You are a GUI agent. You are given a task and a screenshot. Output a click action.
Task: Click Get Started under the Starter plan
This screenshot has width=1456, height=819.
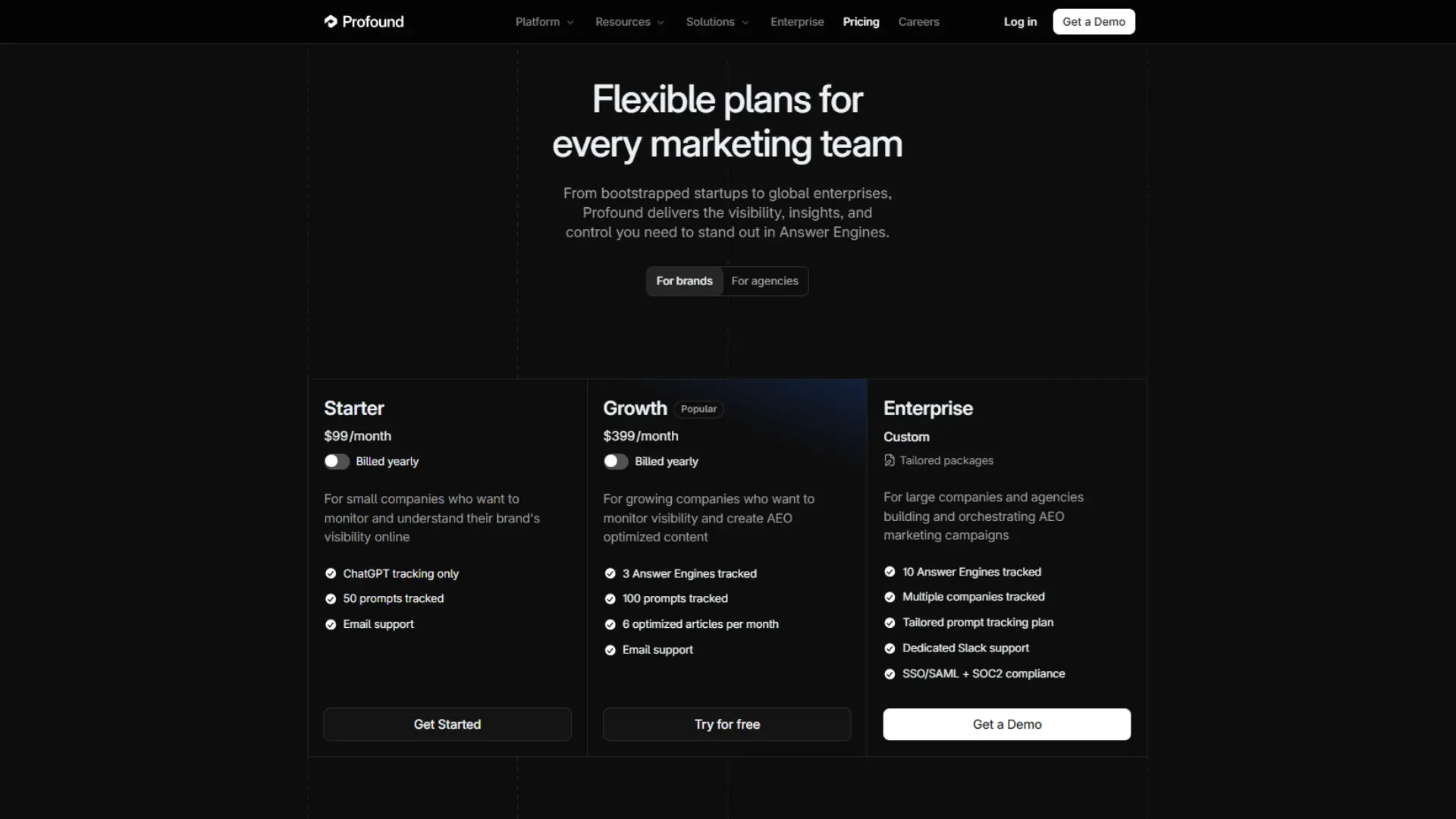click(447, 724)
